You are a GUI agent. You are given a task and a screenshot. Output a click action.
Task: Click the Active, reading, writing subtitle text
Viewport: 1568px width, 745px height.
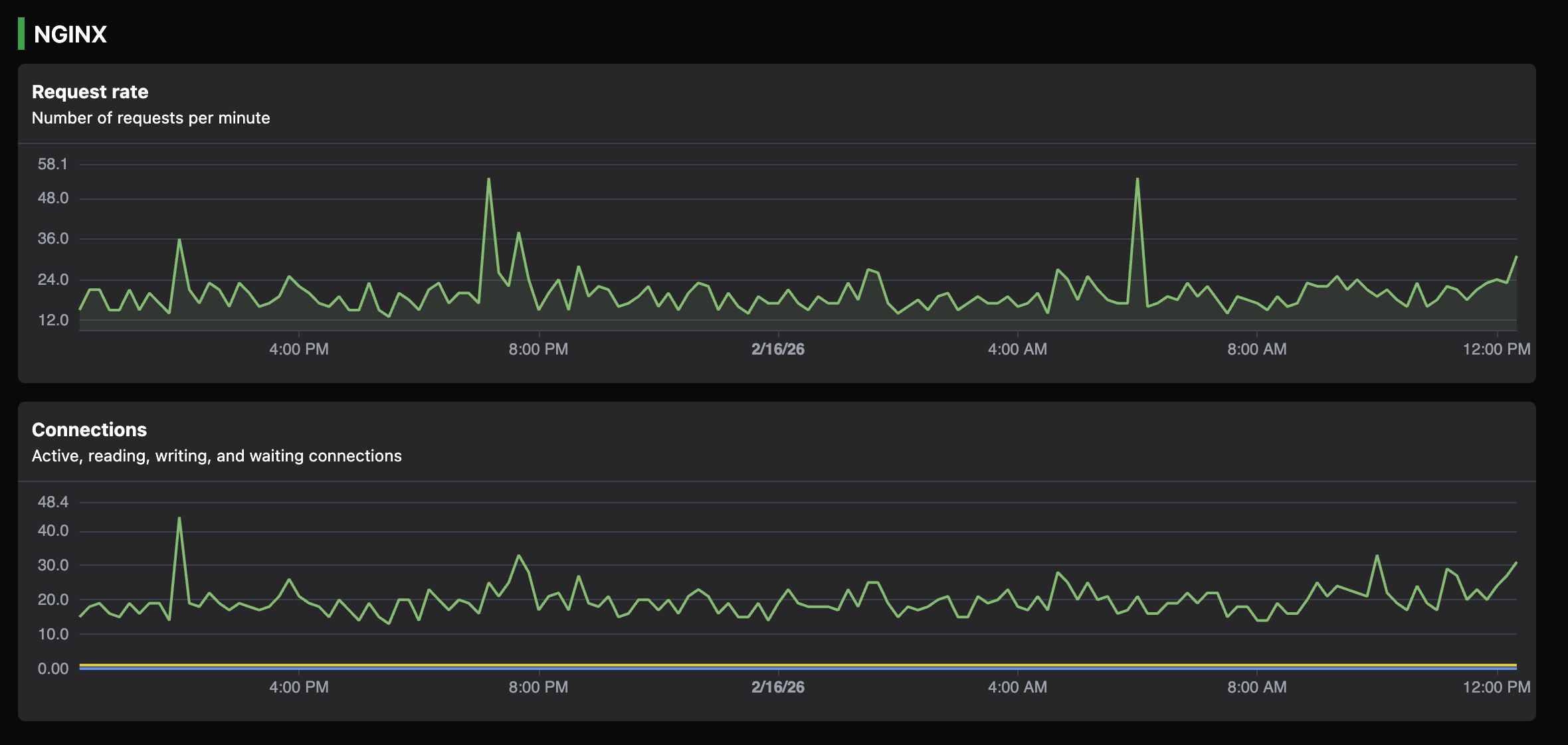coord(216,455)
